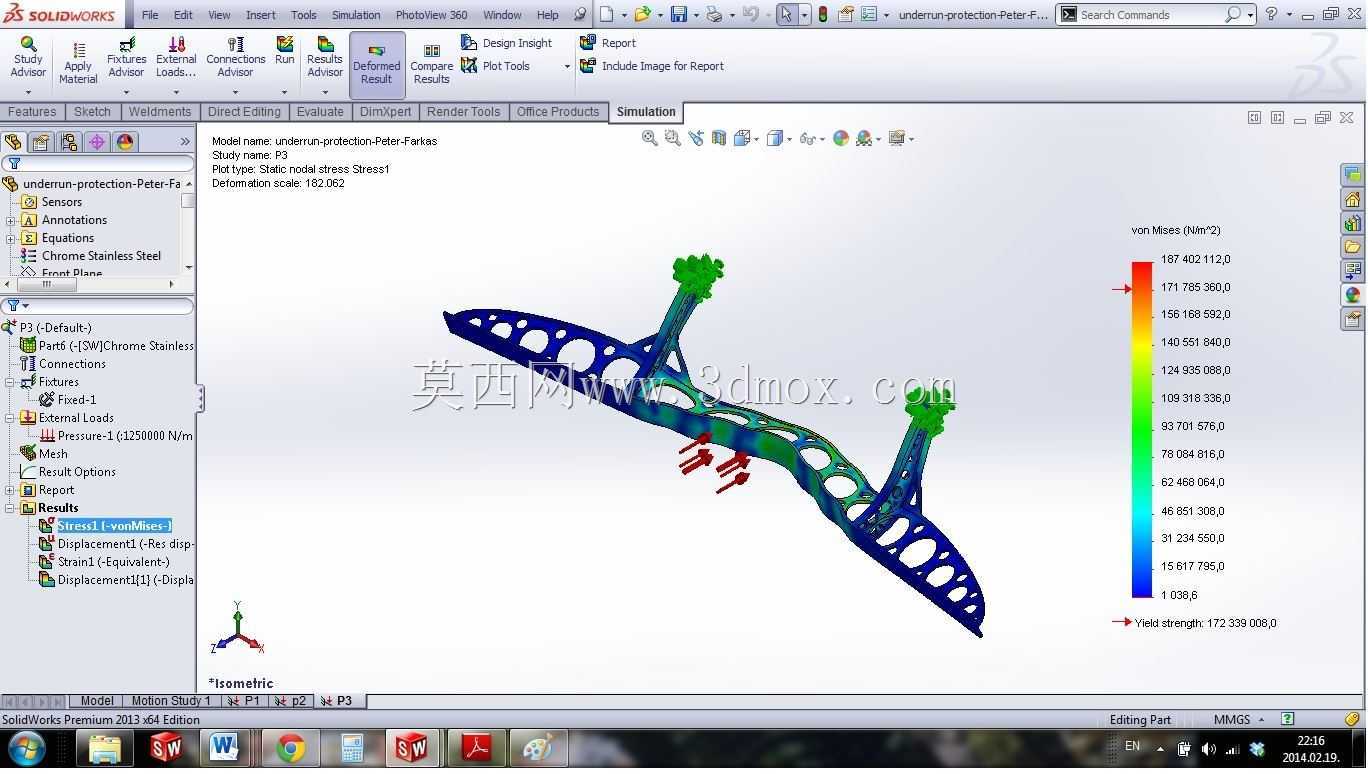Click Compare Results
1368x774 pixels.
[x=432, y=64]
